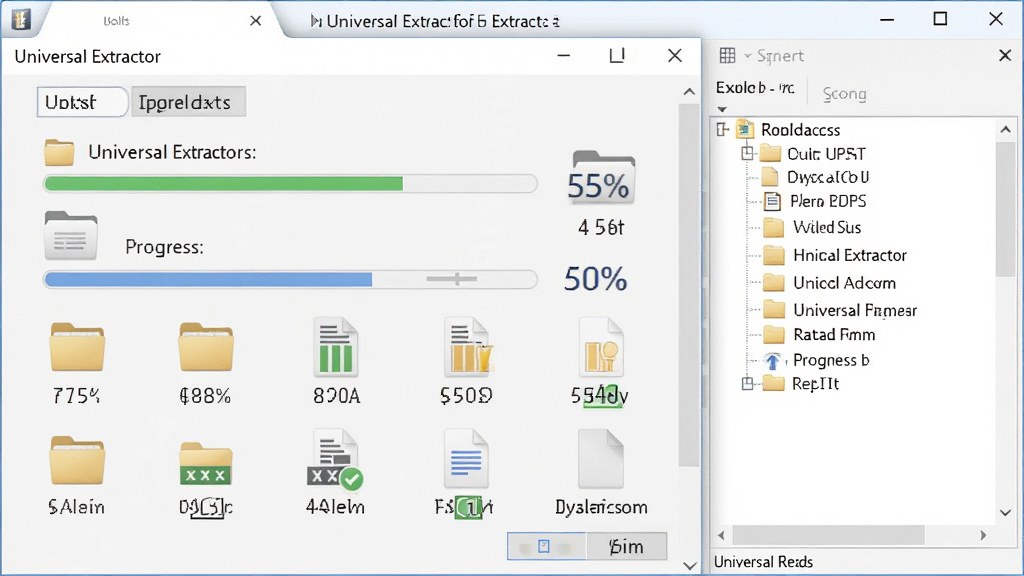Close the Bolts tab
The image size is (1024, 576).
tap(255, 21)
